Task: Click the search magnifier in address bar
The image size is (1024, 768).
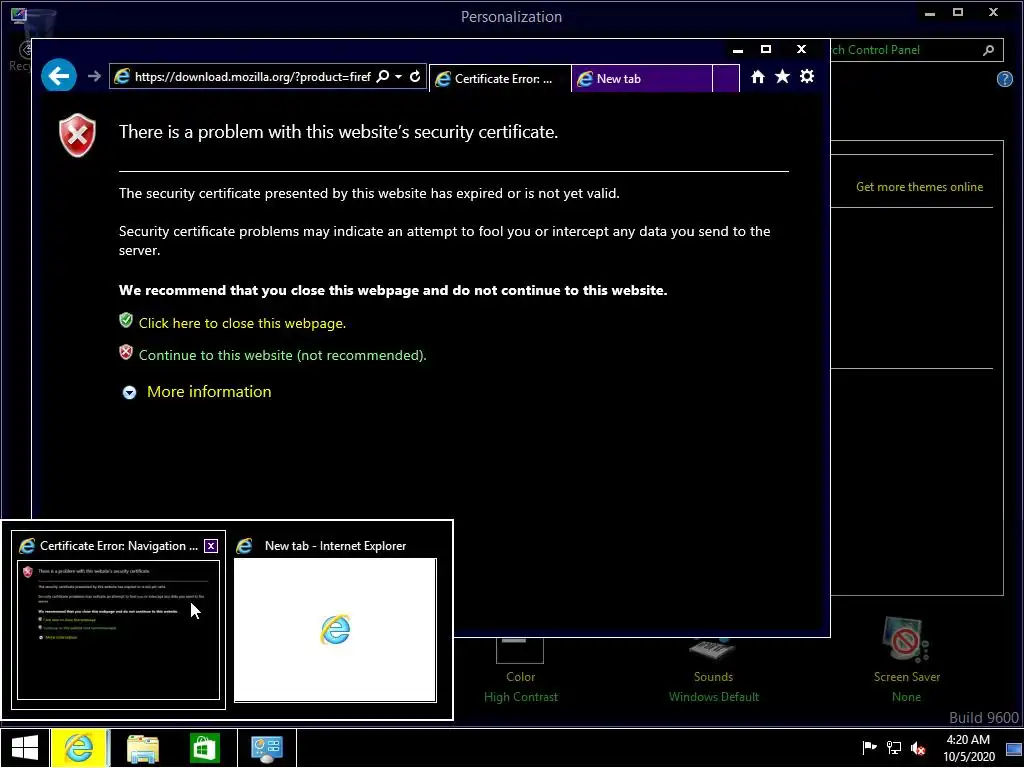Action: coord(383,76)
